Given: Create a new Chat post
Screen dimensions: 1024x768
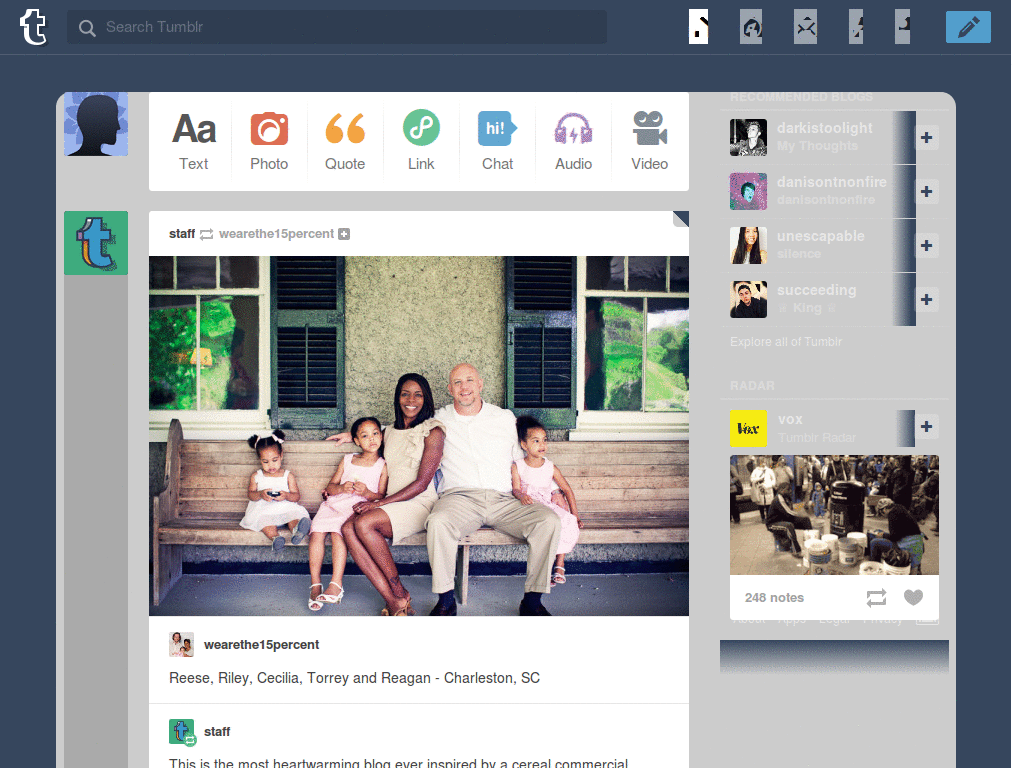Looking at the screenshot, I should [497, 141].
